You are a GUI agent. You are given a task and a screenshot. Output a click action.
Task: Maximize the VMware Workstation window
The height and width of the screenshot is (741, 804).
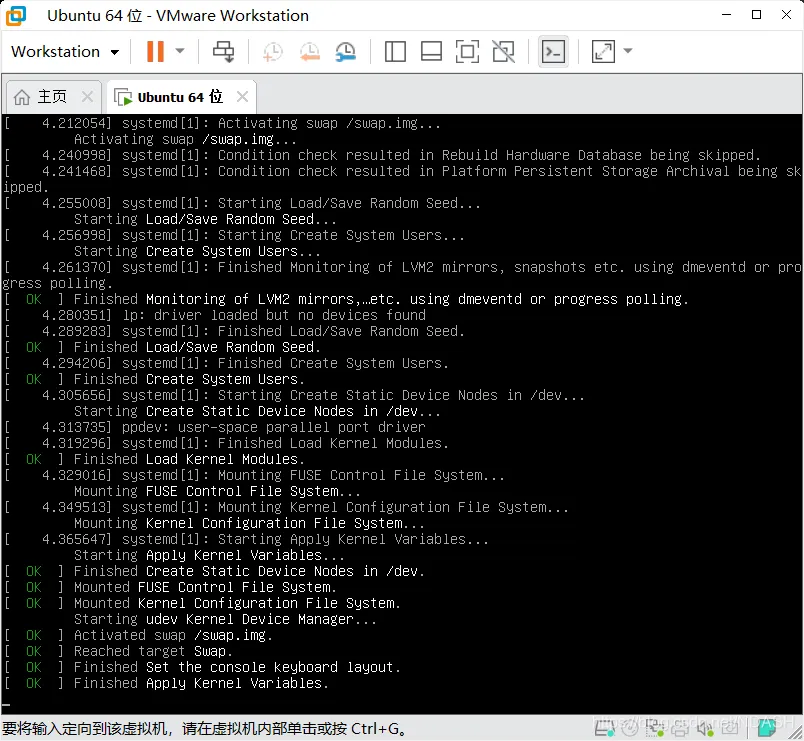click(x=756, y=15)
